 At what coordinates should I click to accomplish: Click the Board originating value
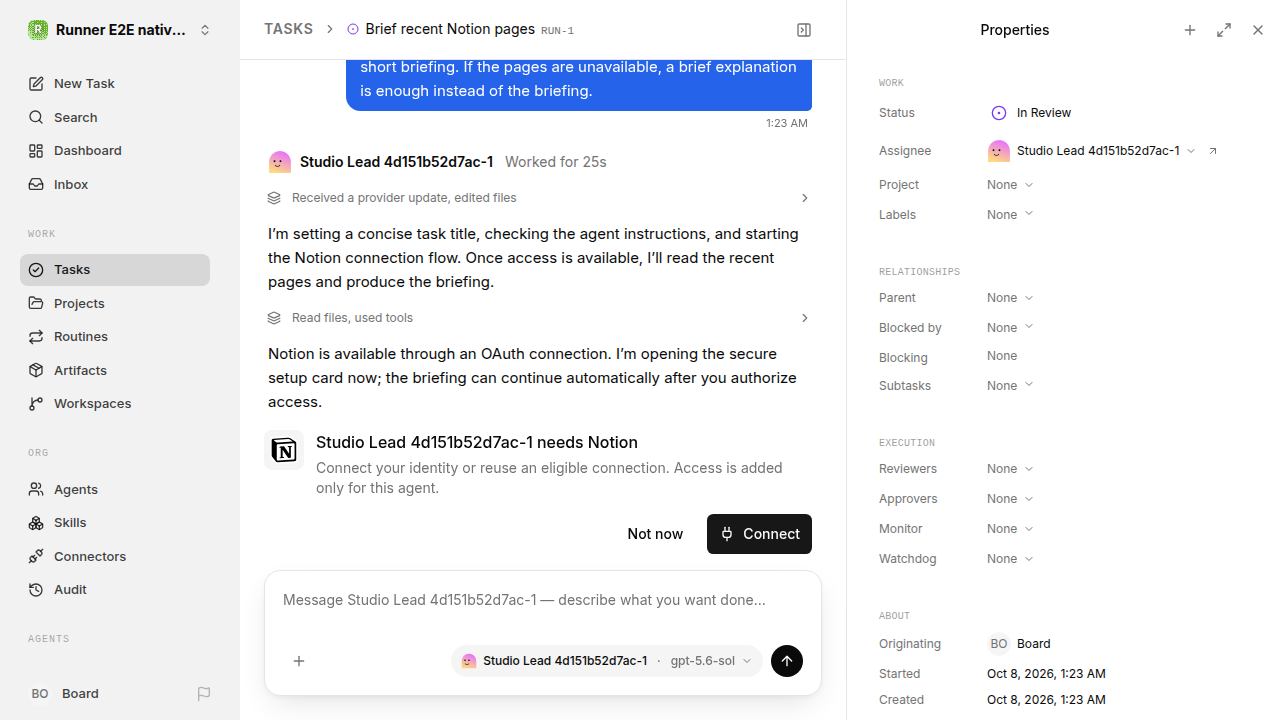pos(1020,644)
